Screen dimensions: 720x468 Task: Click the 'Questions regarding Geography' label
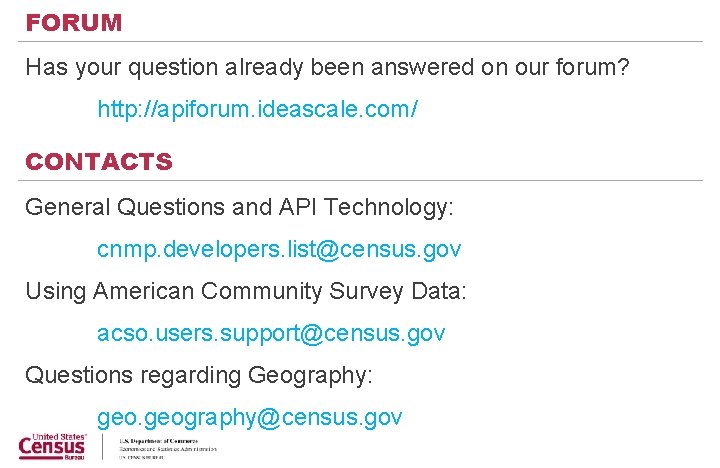[x=198, y=375]
